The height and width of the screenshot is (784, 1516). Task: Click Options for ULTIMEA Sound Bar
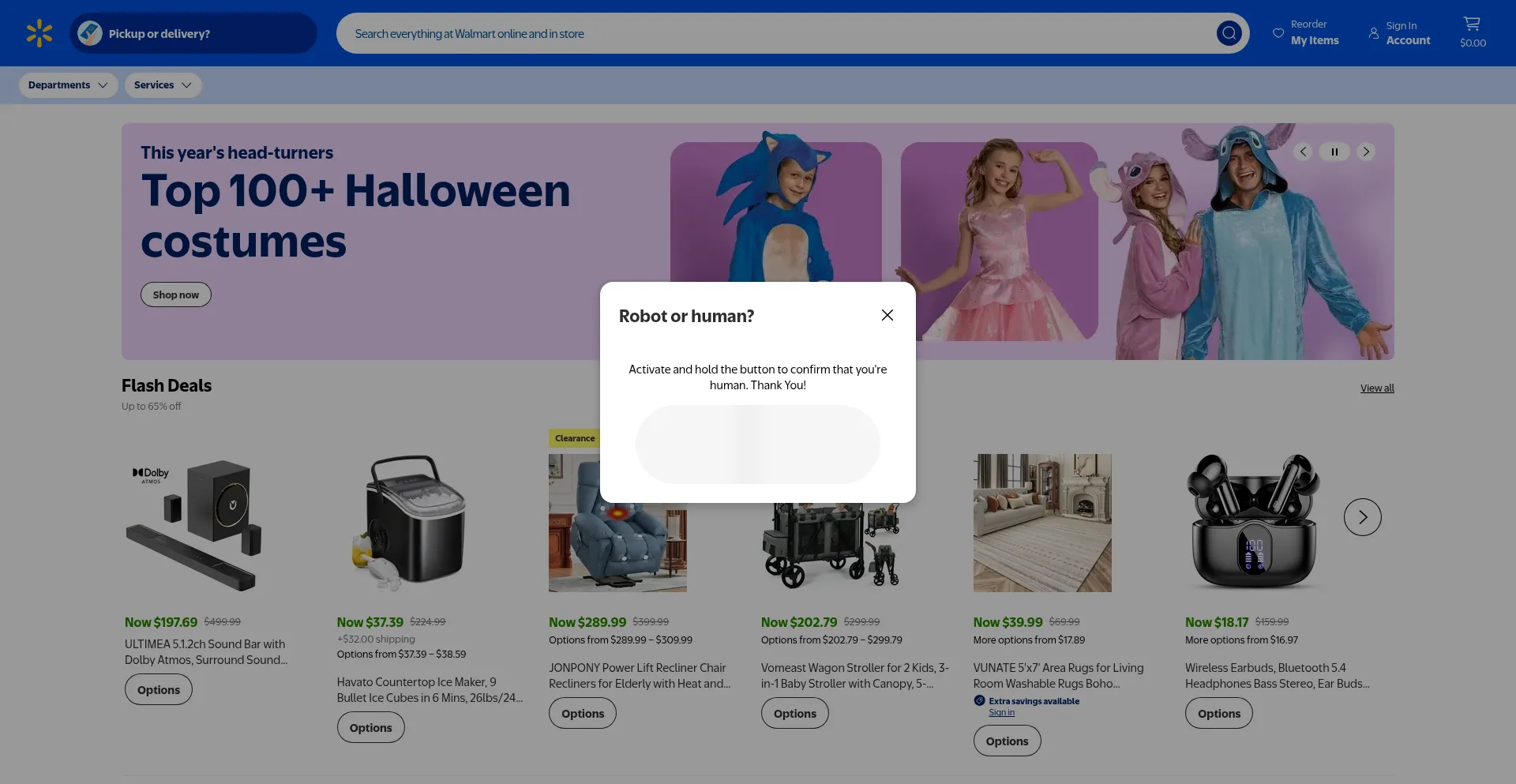[x=159, y=689]
